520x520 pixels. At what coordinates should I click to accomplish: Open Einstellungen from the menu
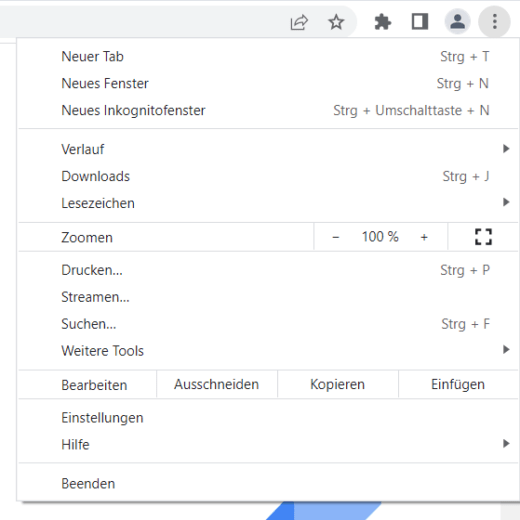(x=268, y=417)
